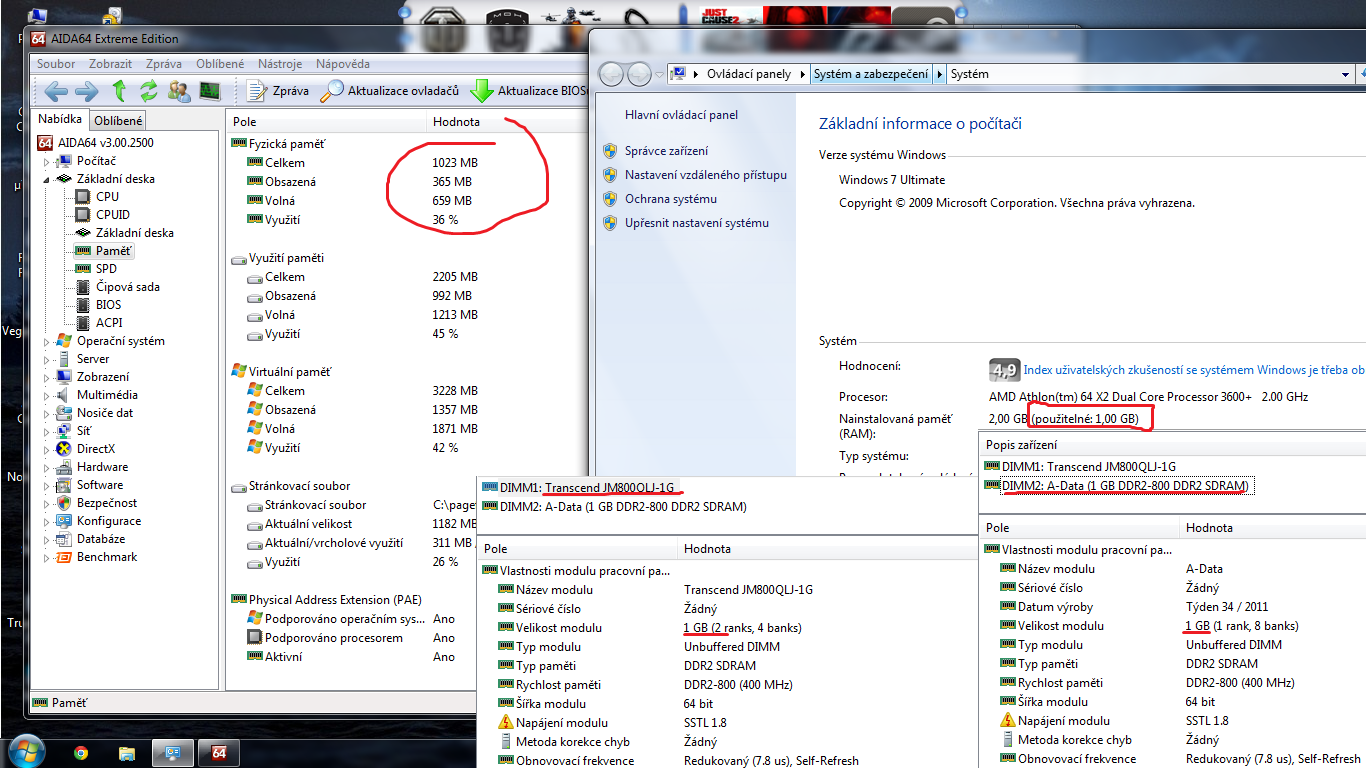Expand the Zobrazení tree node
This screenshot has height=768, width=1366.
(x=46, y=377)
